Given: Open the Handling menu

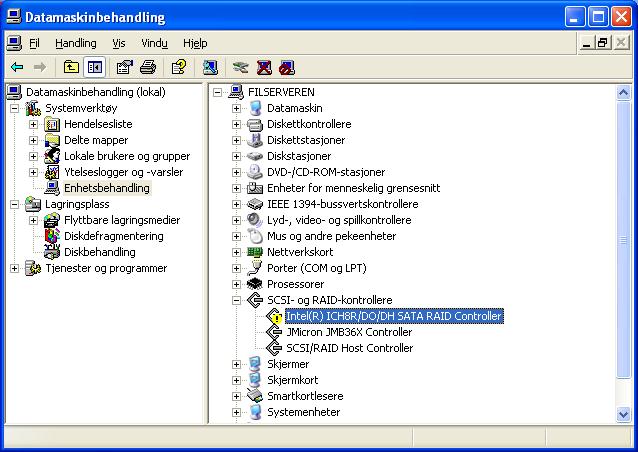Looking at the screenshot, I should tap(76, 43).
